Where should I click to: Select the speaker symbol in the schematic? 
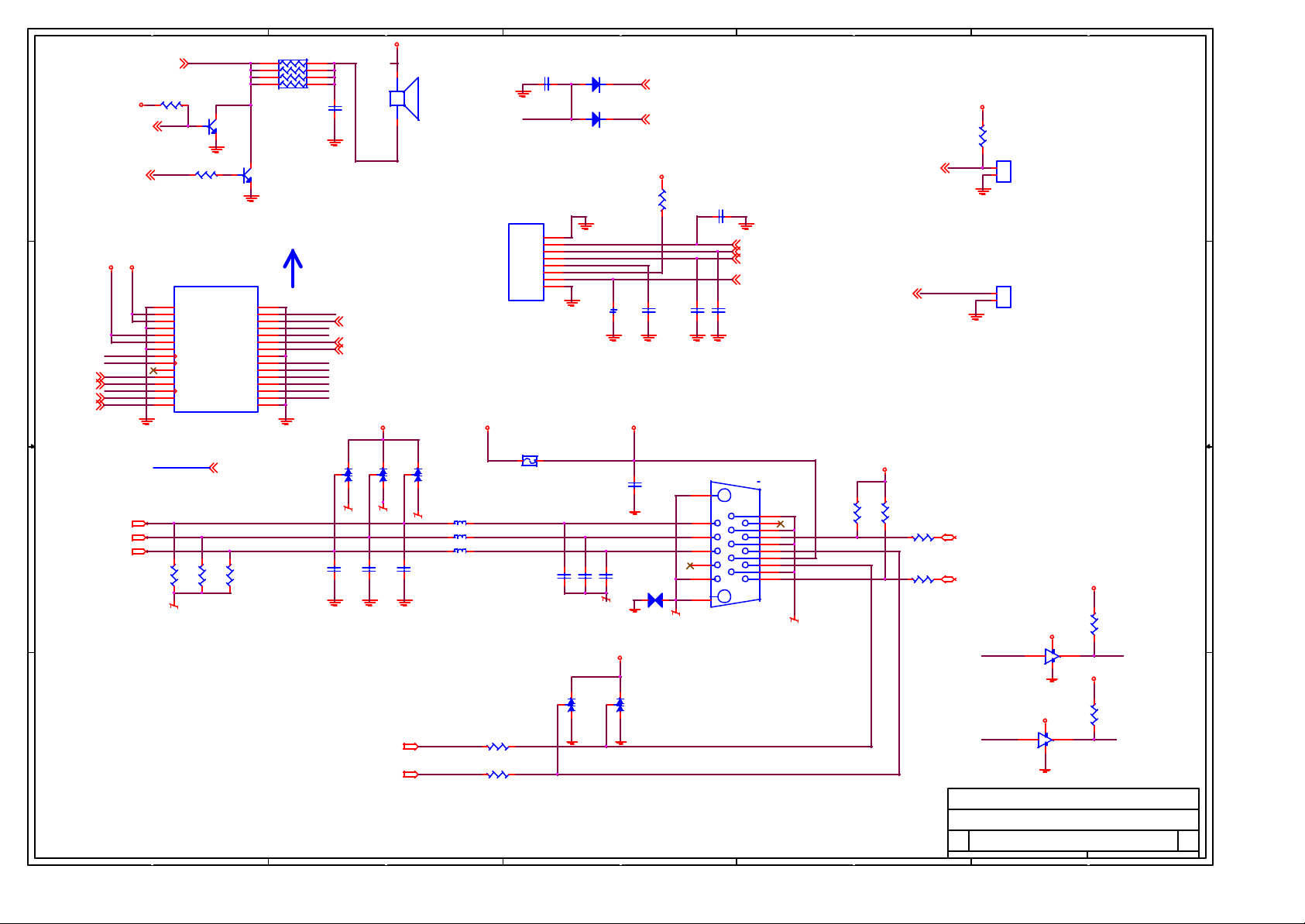pos(404,98)
